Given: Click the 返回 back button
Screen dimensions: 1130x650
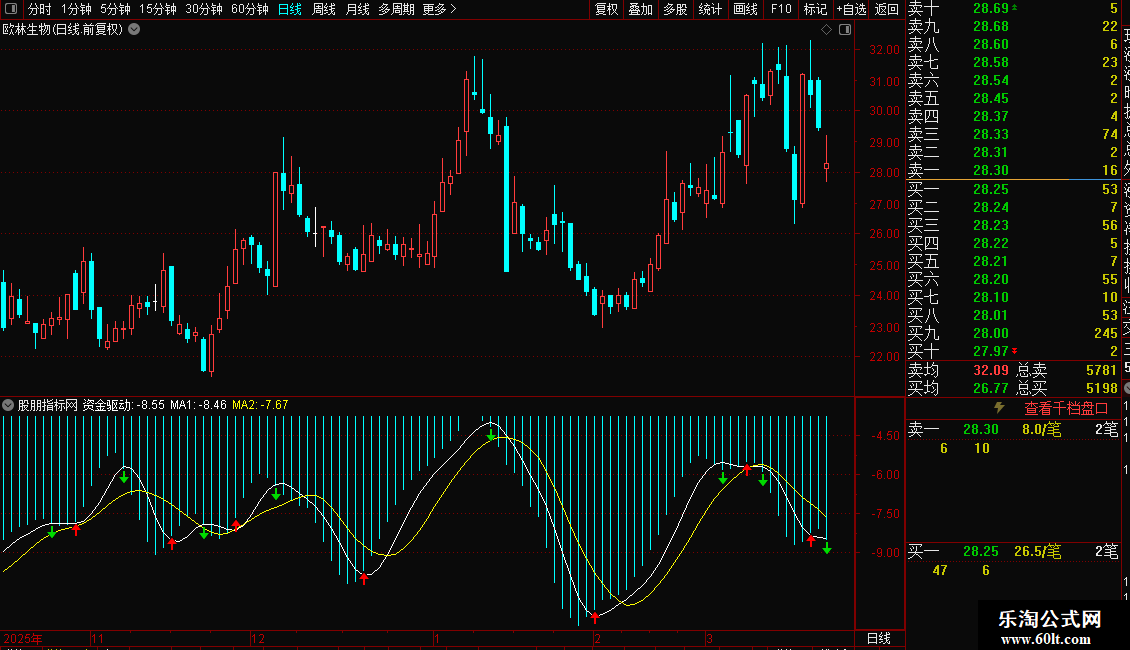Looking at the screenshot, I should [x=886, y=9].
